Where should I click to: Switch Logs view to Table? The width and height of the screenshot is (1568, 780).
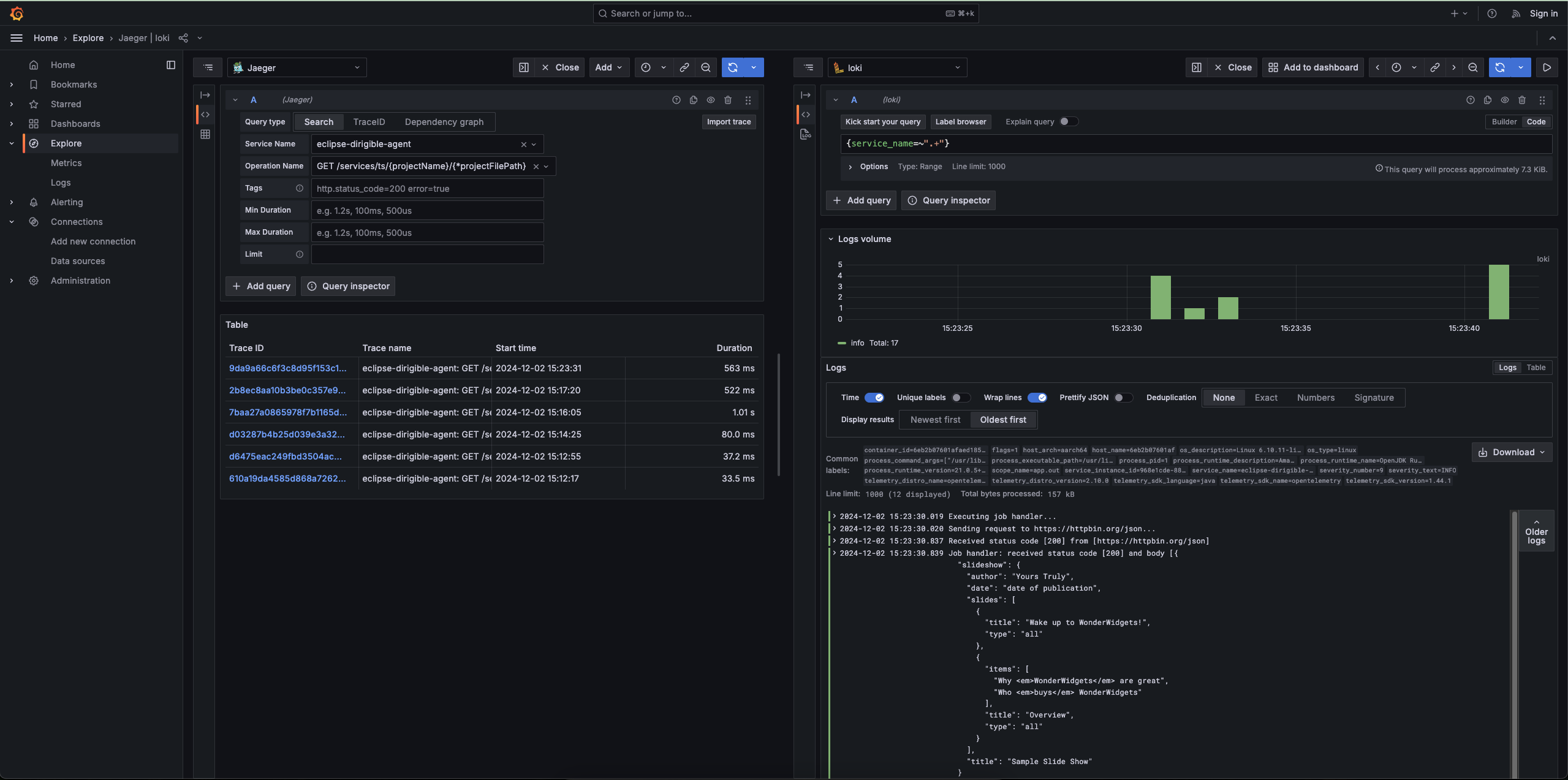[x=1536, y=368]
